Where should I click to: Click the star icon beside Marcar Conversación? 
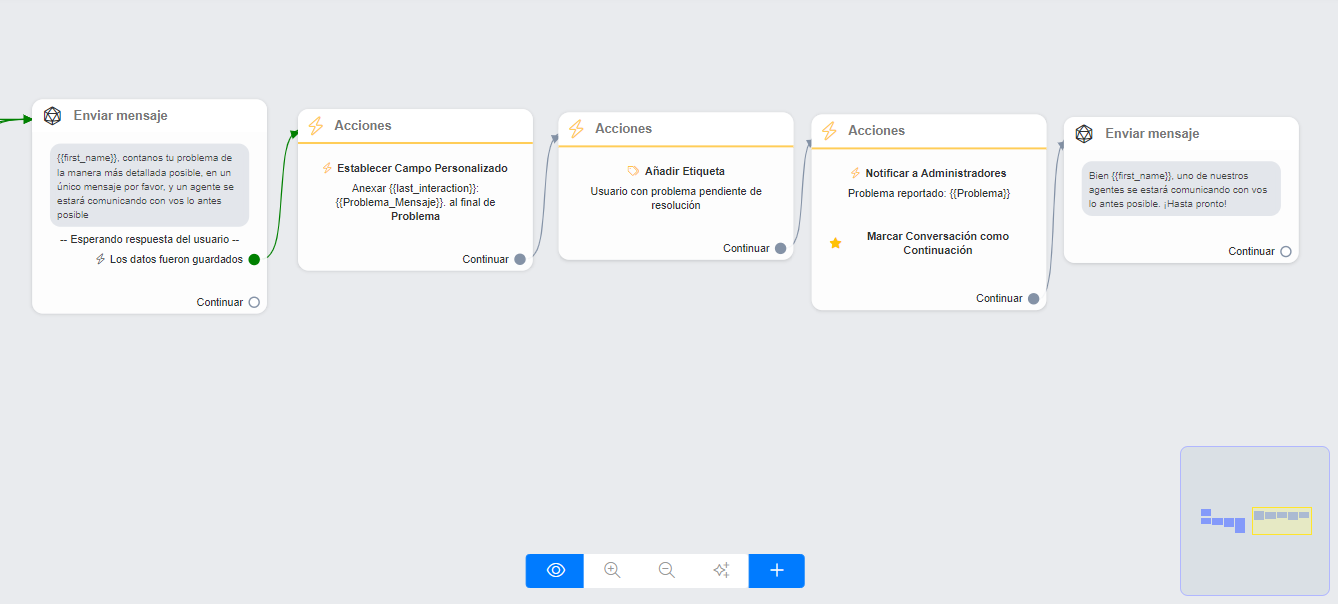(836, 243)
